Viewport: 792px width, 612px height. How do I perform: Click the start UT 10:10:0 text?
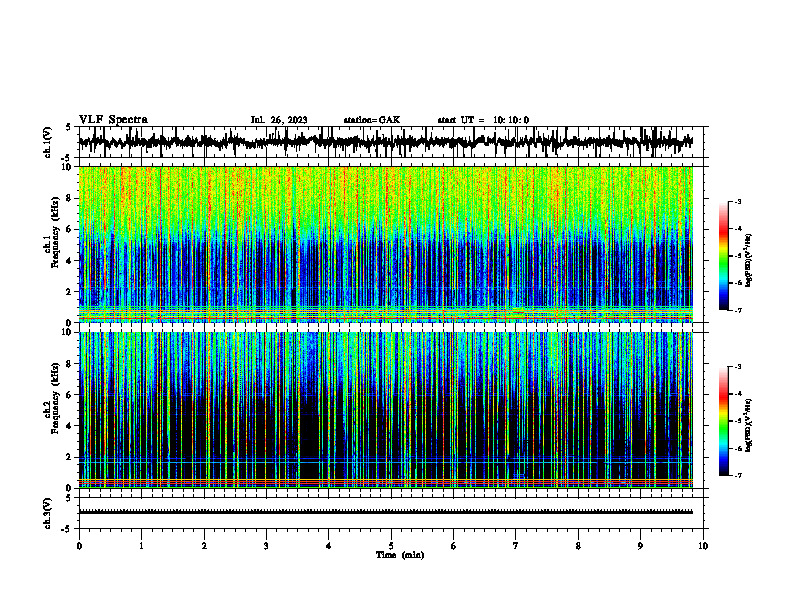[483, 120]
